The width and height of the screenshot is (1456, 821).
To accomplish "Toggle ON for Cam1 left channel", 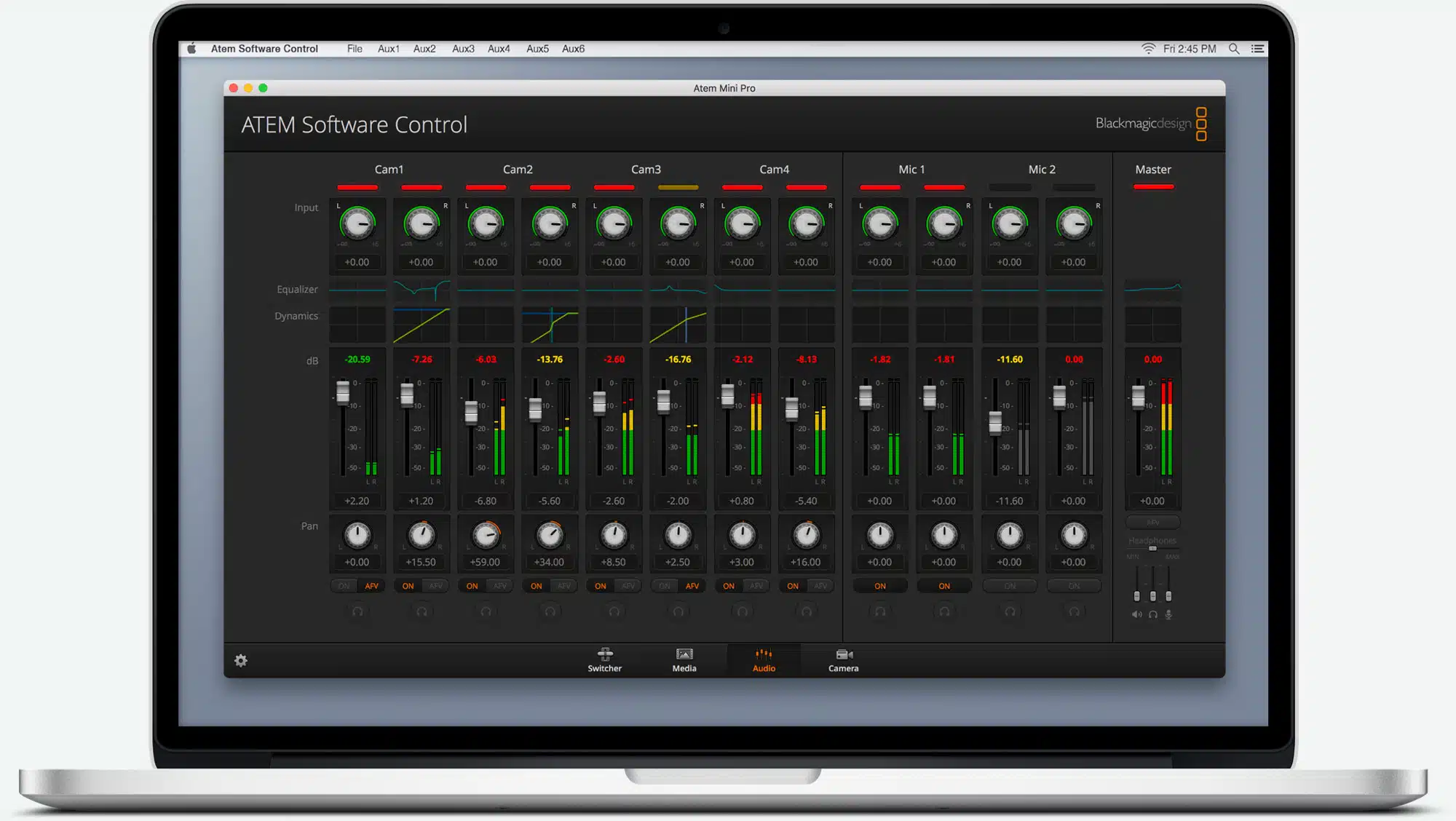I will coord(344,586).
